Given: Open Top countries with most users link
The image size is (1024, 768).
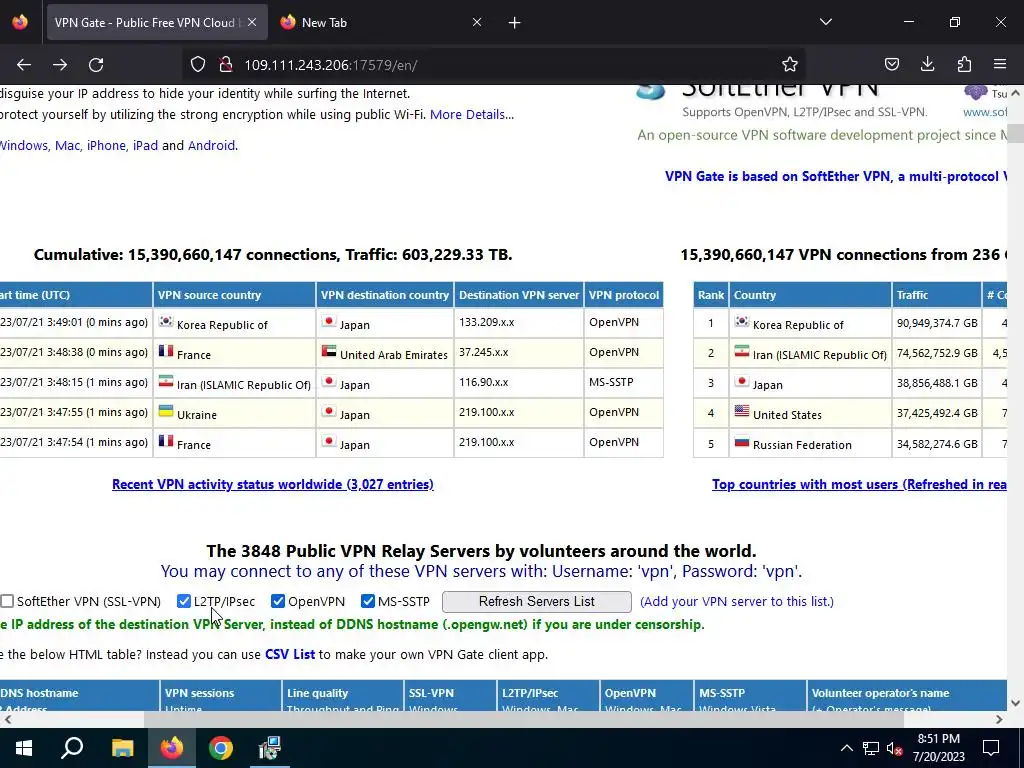Looking at the screenshot, I should pos(859,485).
